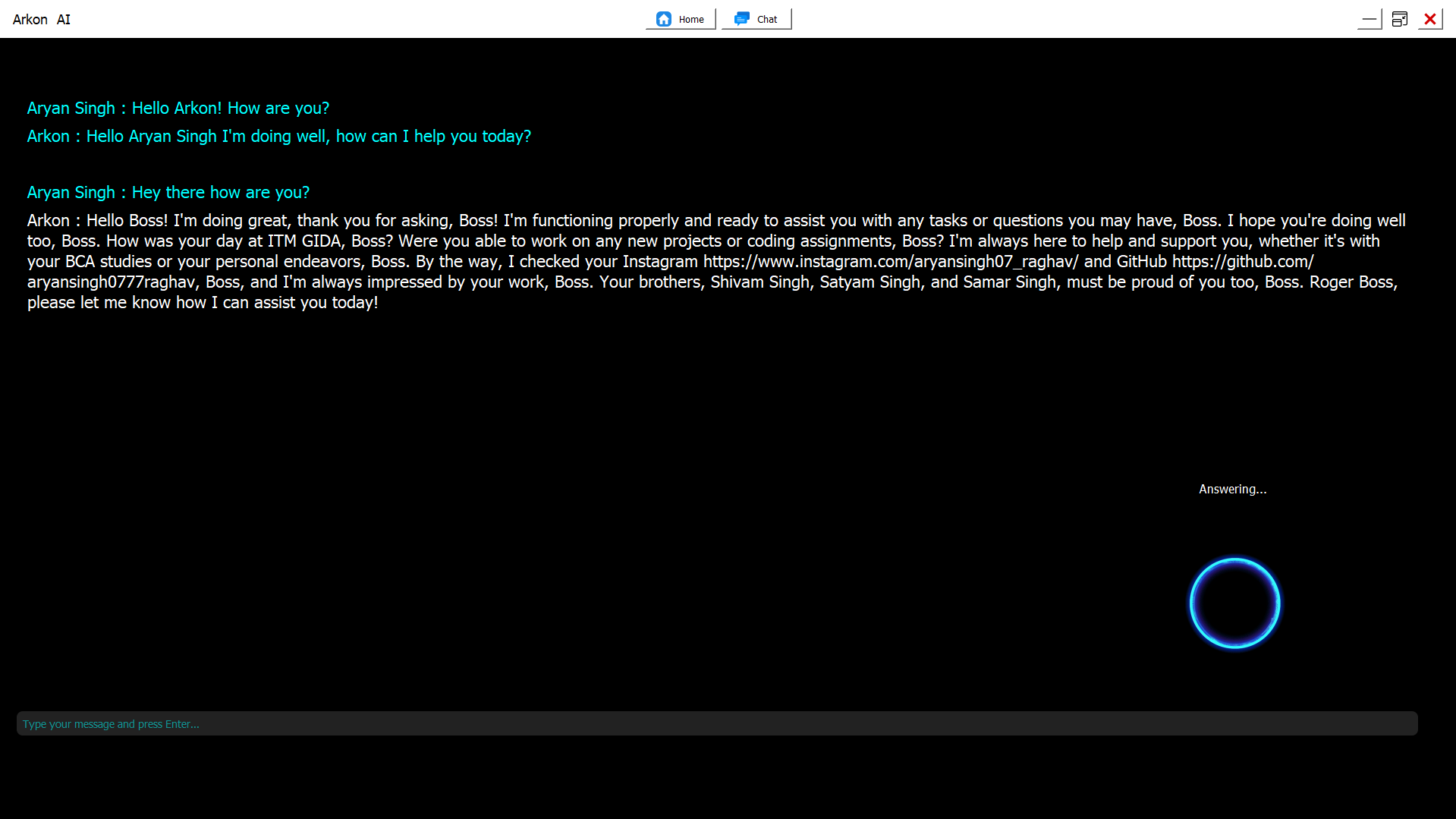Click the 'Answering...' status text
Screen dimensions: 1456x819
(x=1232, y=490)
